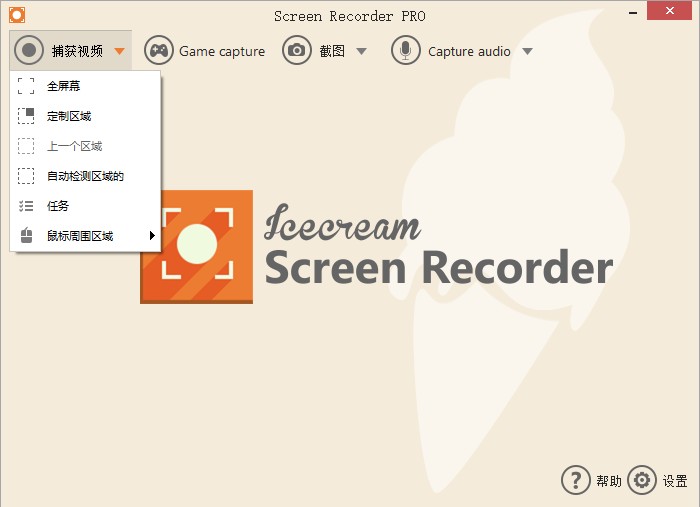
Task: Click the 捕获视频 button label
Action: (x=77, y=51)
